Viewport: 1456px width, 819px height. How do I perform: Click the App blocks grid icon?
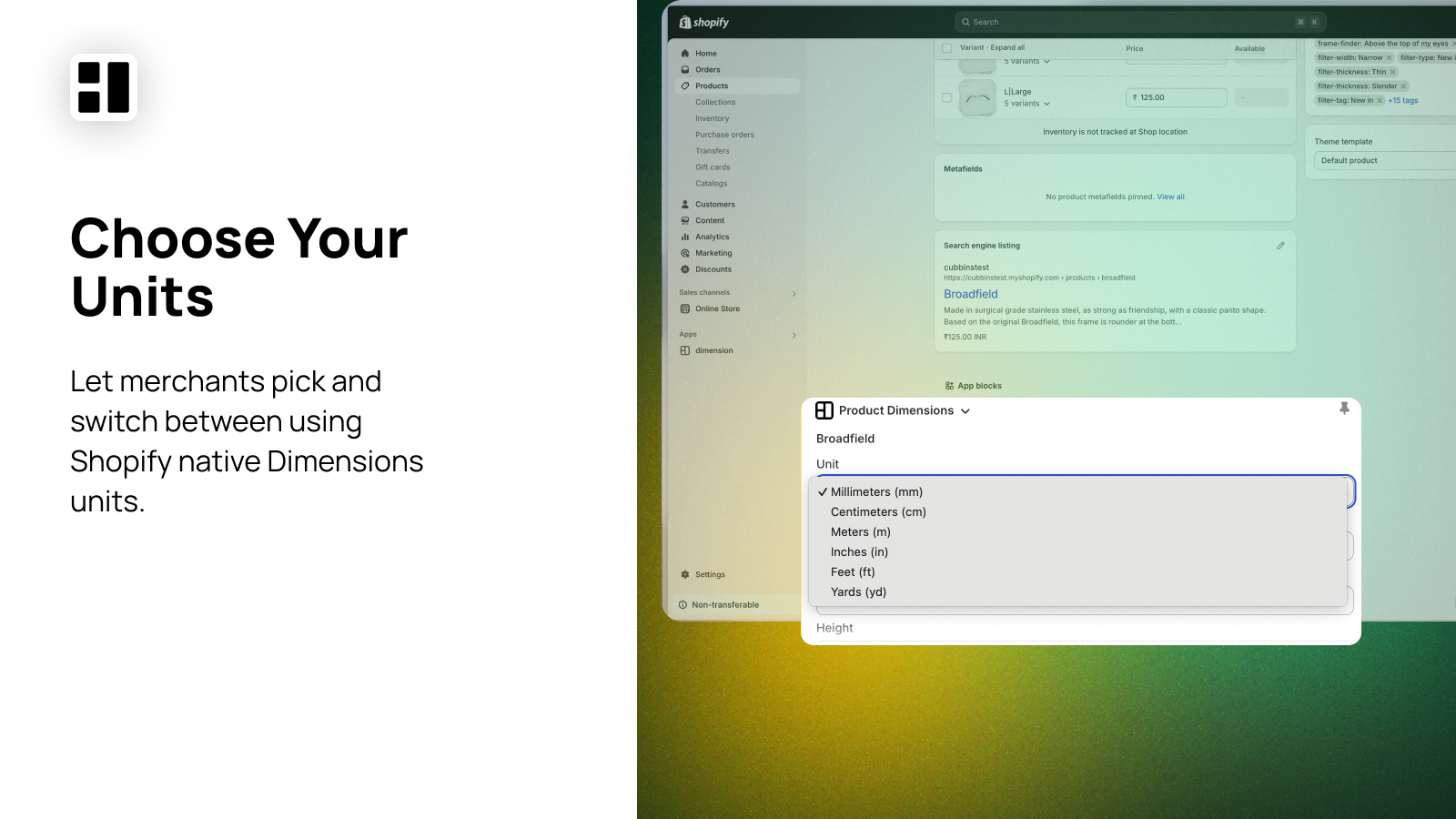pyautogui.click(x=949, y=386)
